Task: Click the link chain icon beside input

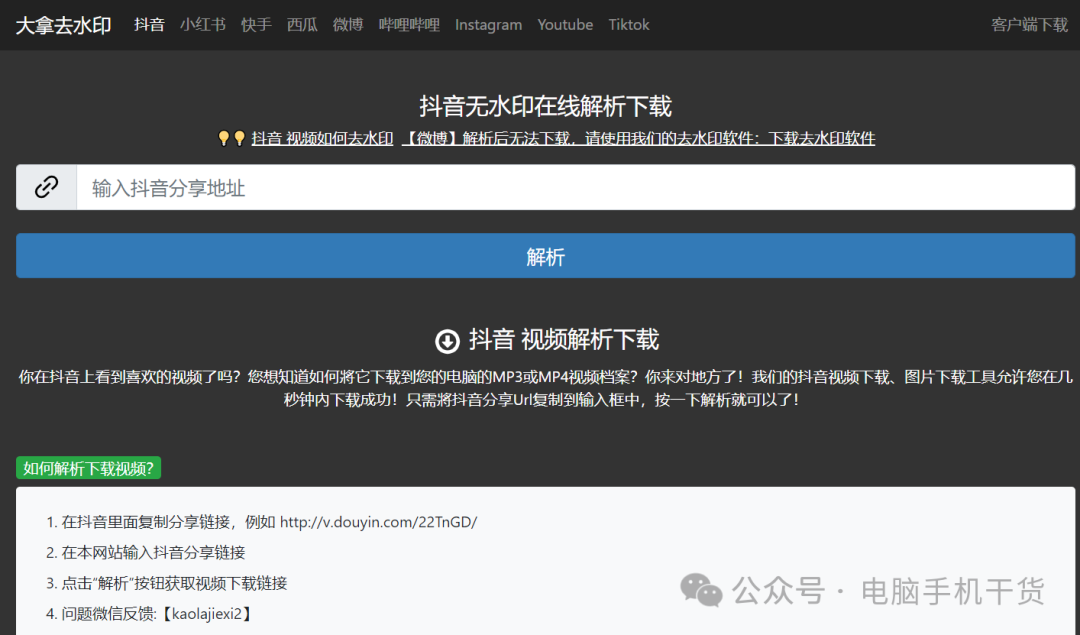Action: point(46,187)
